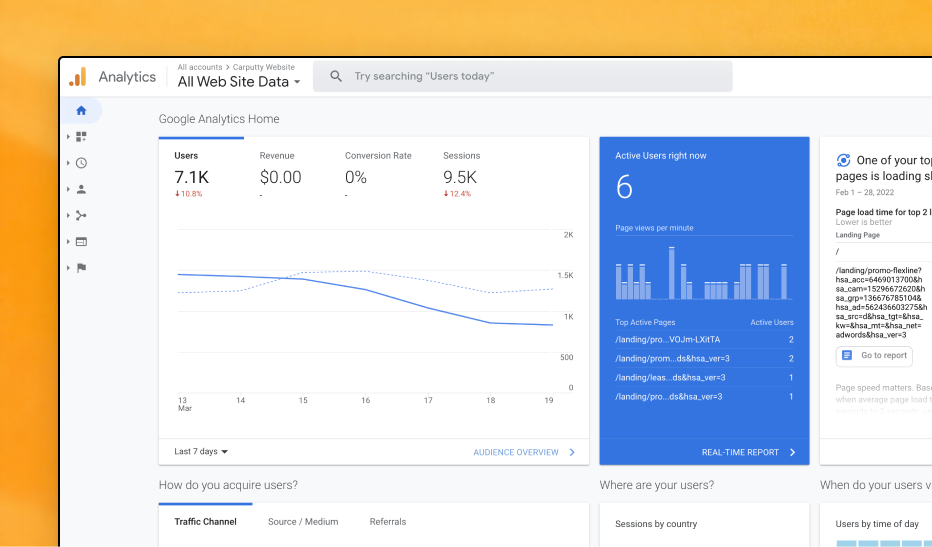932x547 pixels.
Task: Switch to the Referrals tab
Action: [388, 521]
